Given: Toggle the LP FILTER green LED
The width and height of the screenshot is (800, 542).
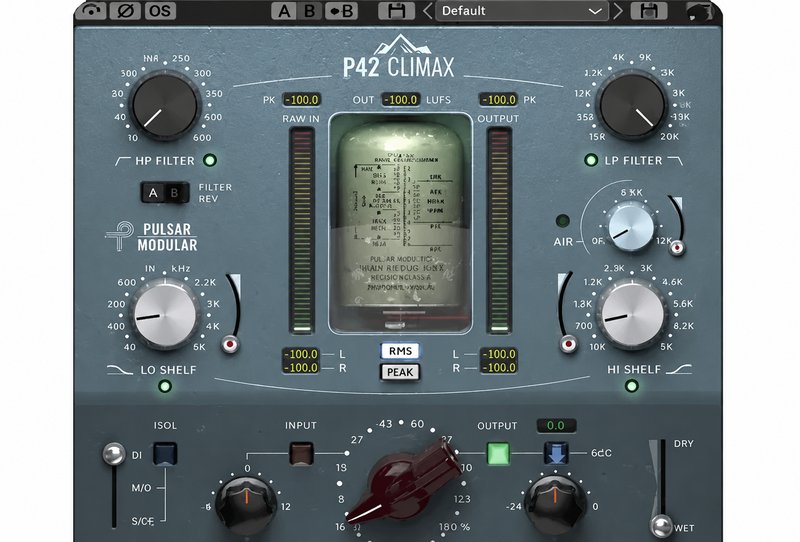Looking at the screenshot, I should [x=591, y=160].
